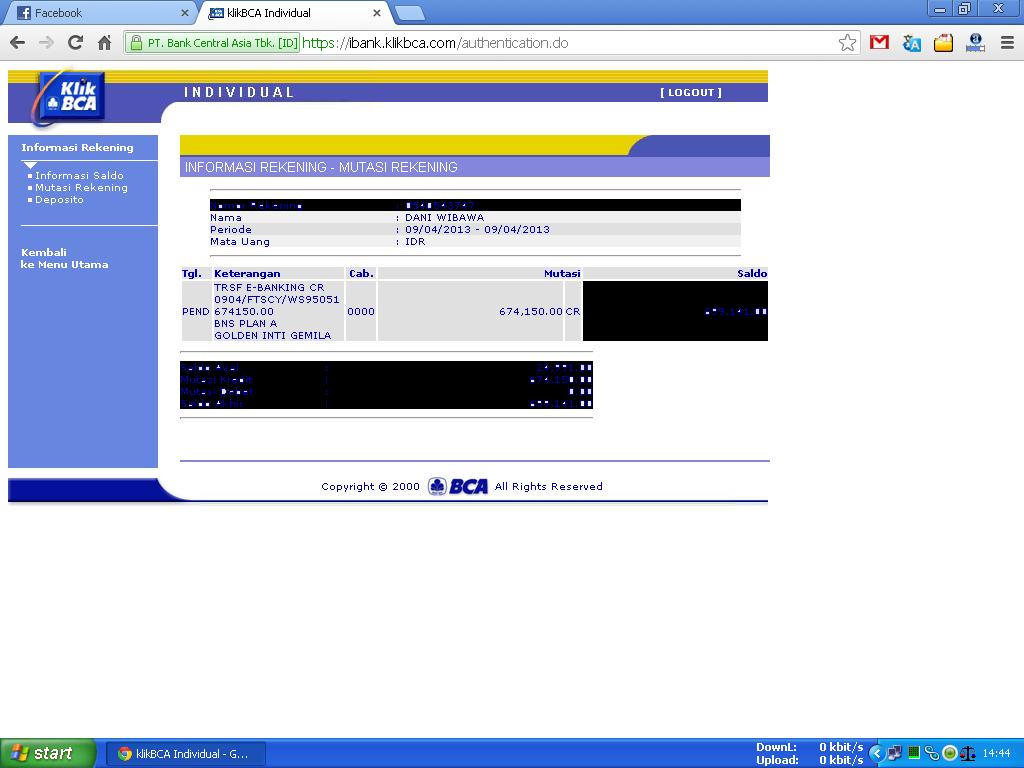Click the TRSF E-BANKING CR description
The image size is (1024, 768).
pos(269,287)
